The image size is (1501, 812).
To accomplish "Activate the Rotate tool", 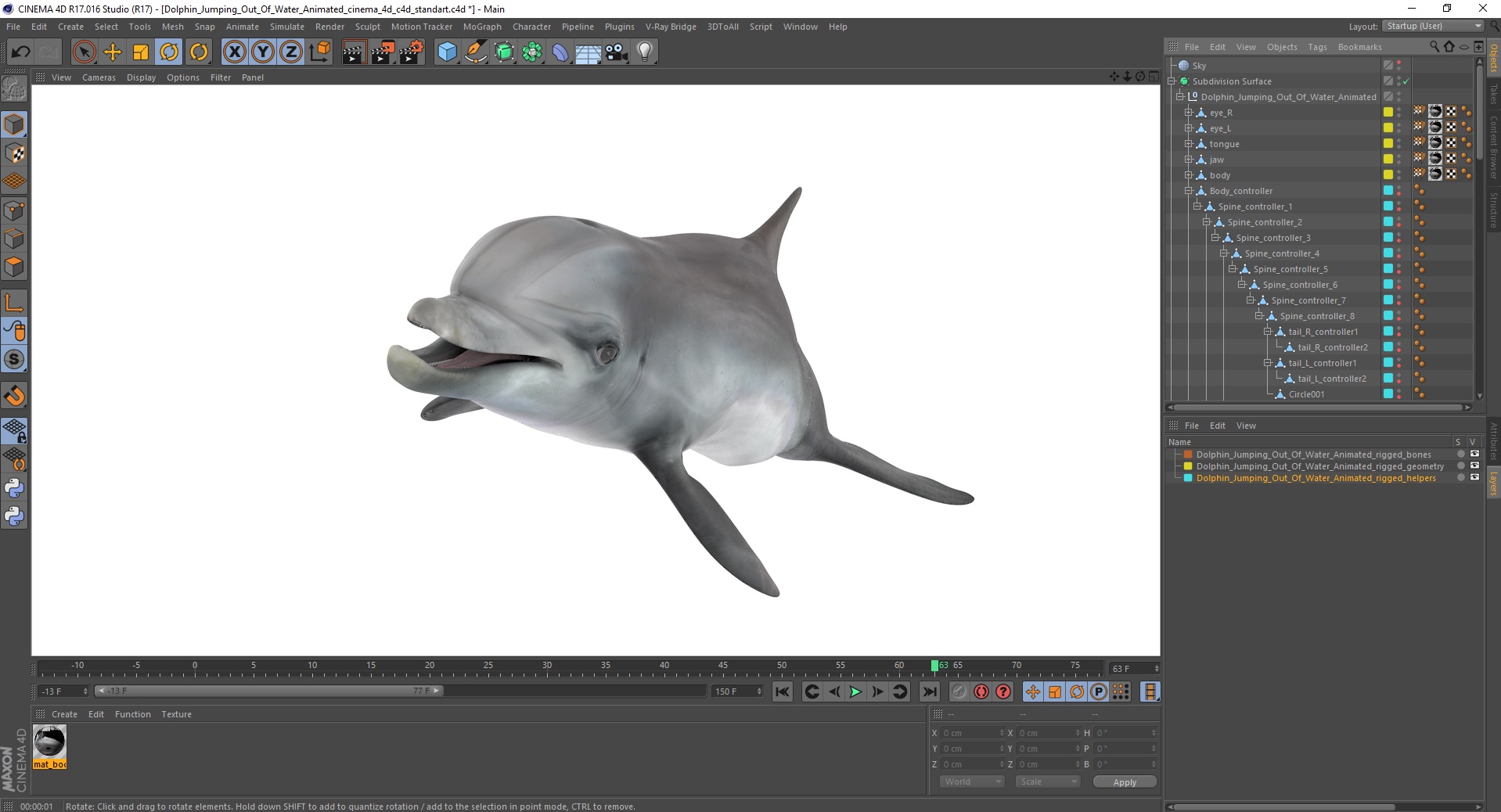I will tap(169, 52).
